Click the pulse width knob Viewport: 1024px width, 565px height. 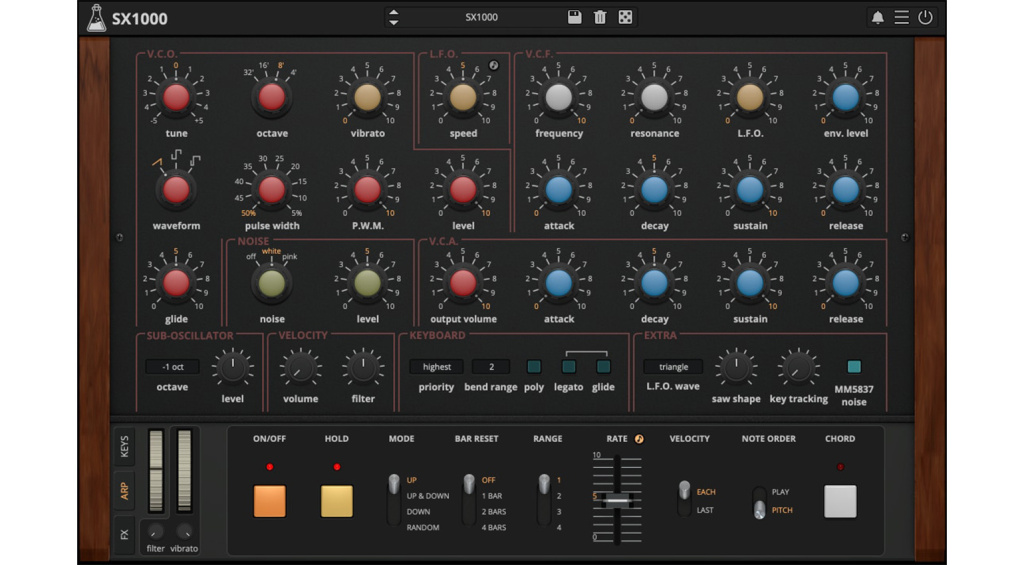coord(272,190)
